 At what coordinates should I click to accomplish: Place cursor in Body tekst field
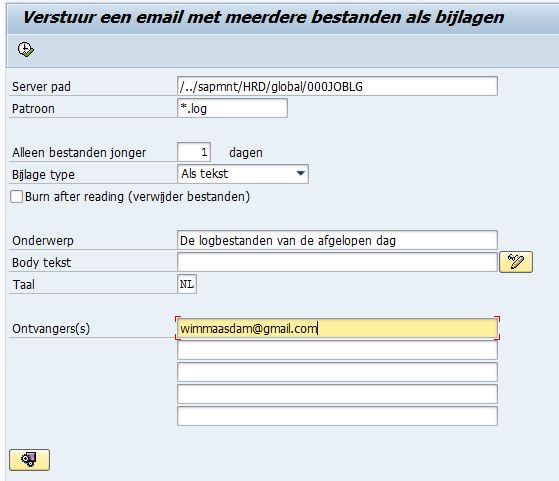click(x=337, y=262)
